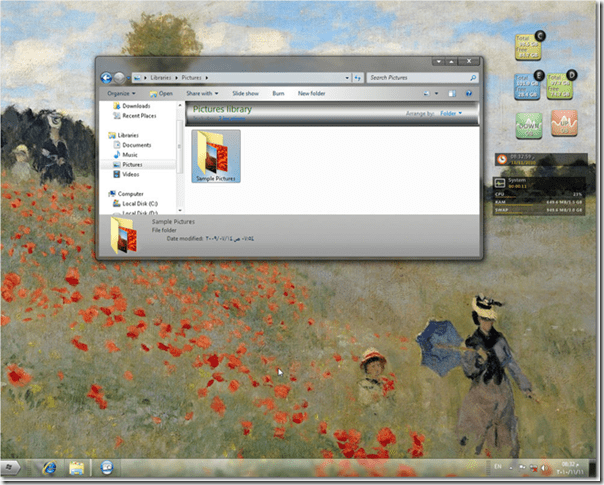Select Documents in the navigation pane
This screenshot has width=604, height=485.
[137, 145]
